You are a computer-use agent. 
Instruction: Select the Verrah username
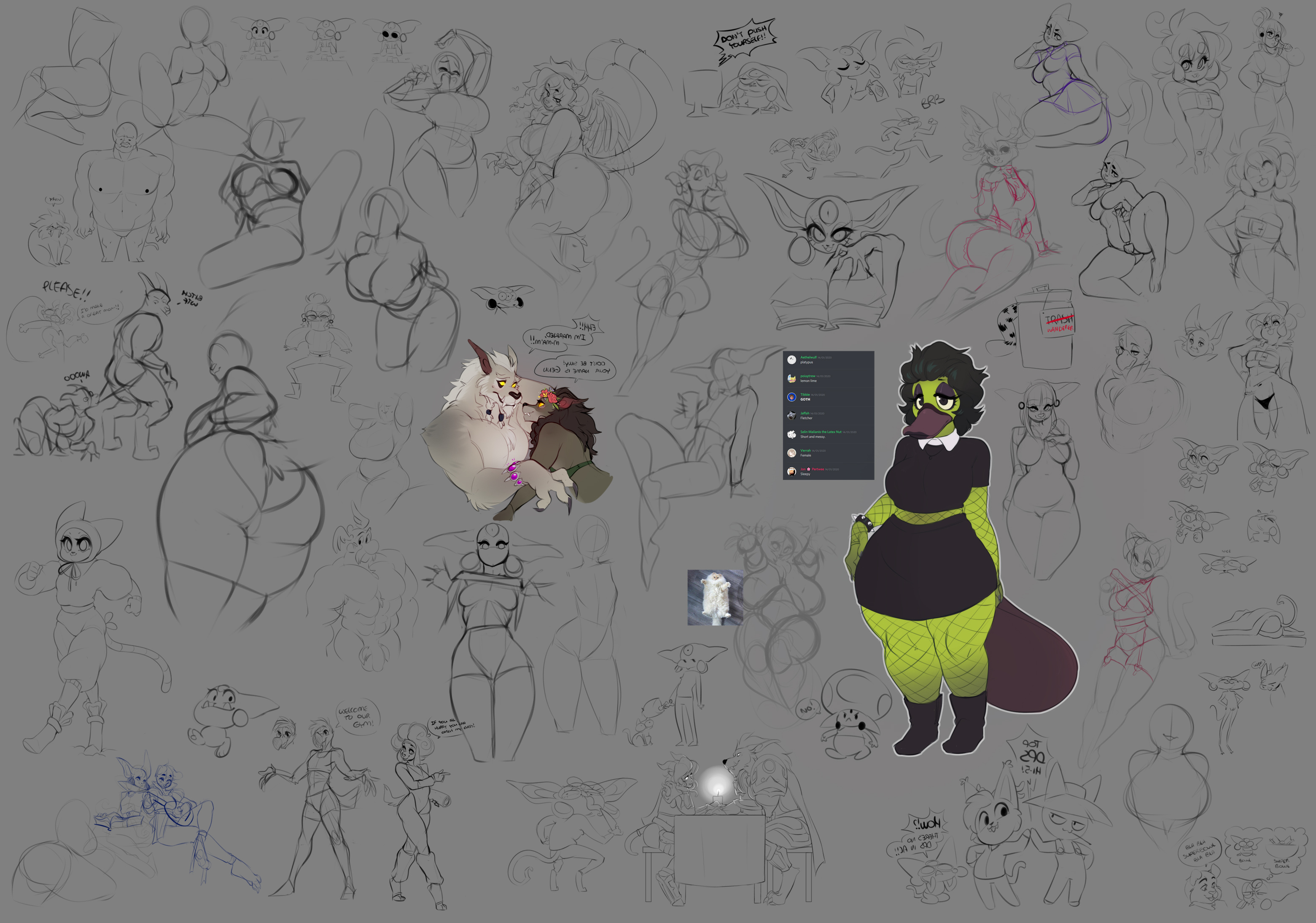click(806, 451)
